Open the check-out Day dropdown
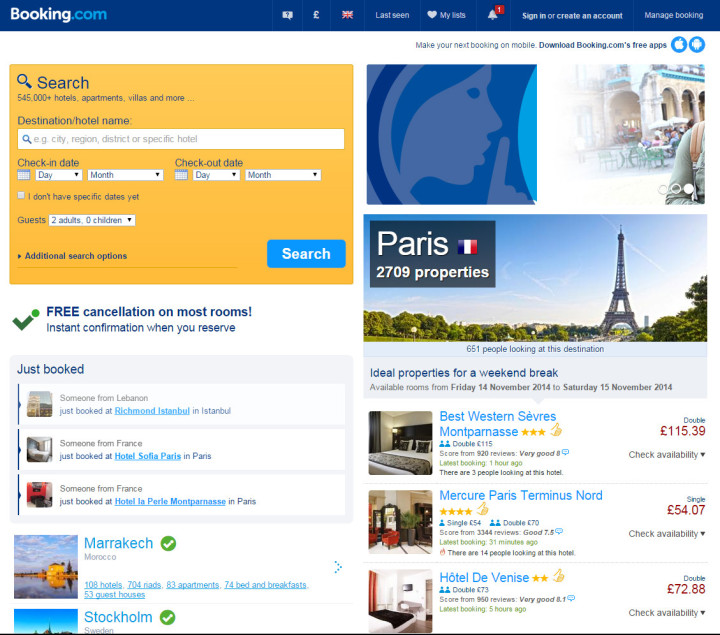Image resolution: width=720 pixels, height=635 pixels. click(x=216, y=175)
